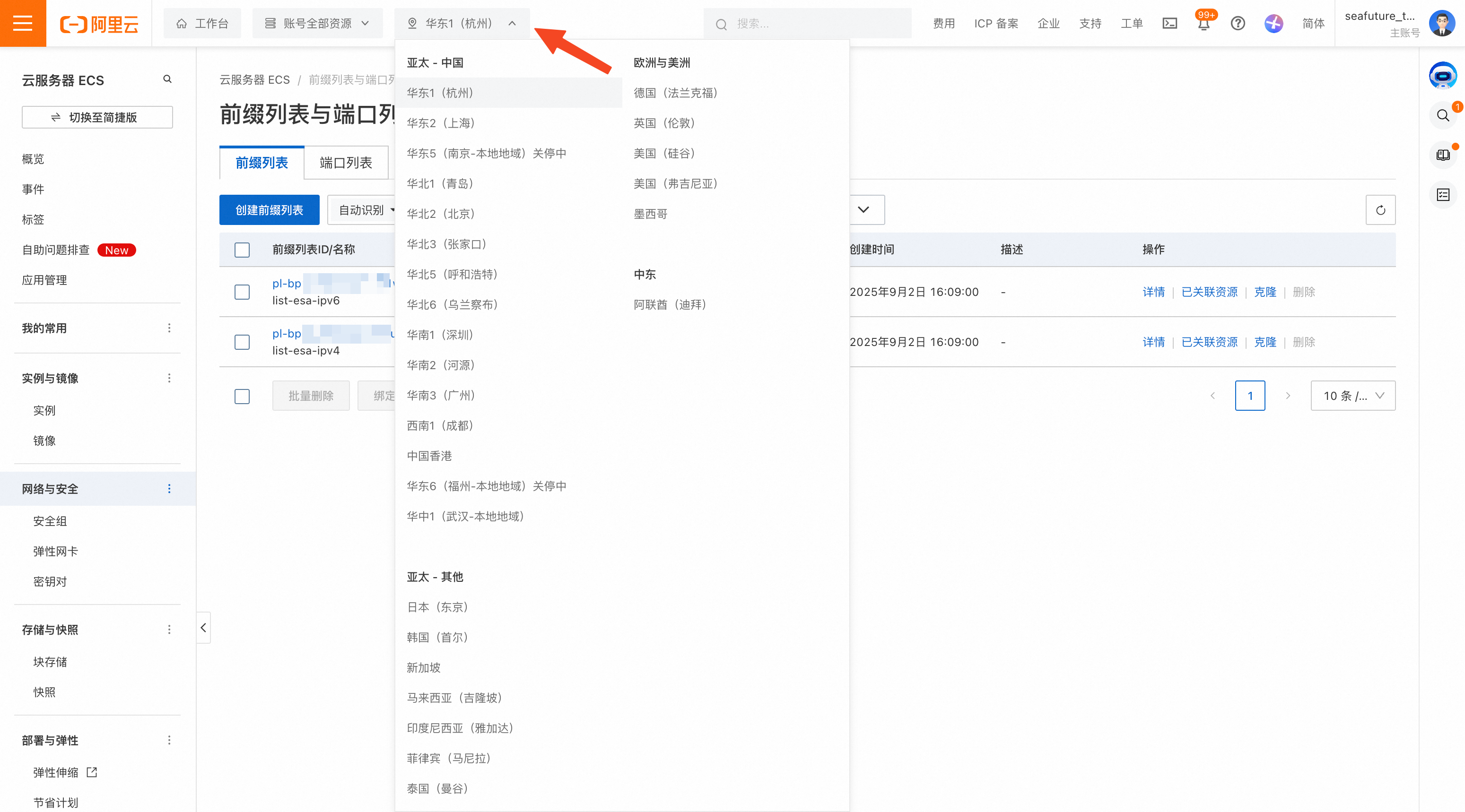The image size is (1465, 812).
Task: Click the ECS sidebar search icon
Action: click(x=167, y=79)
